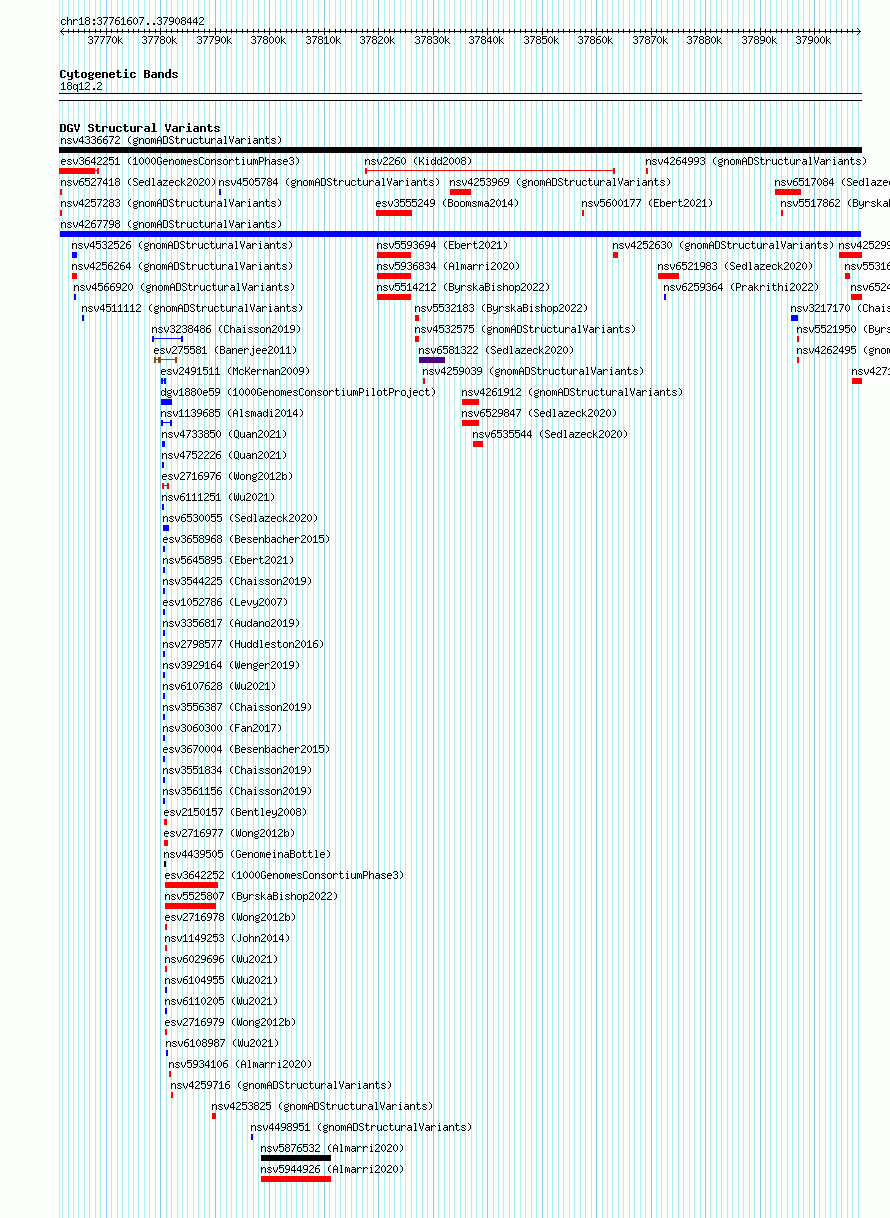Open the DGV Structural Variants track title

pyautogui.click(x=140, y=128)
